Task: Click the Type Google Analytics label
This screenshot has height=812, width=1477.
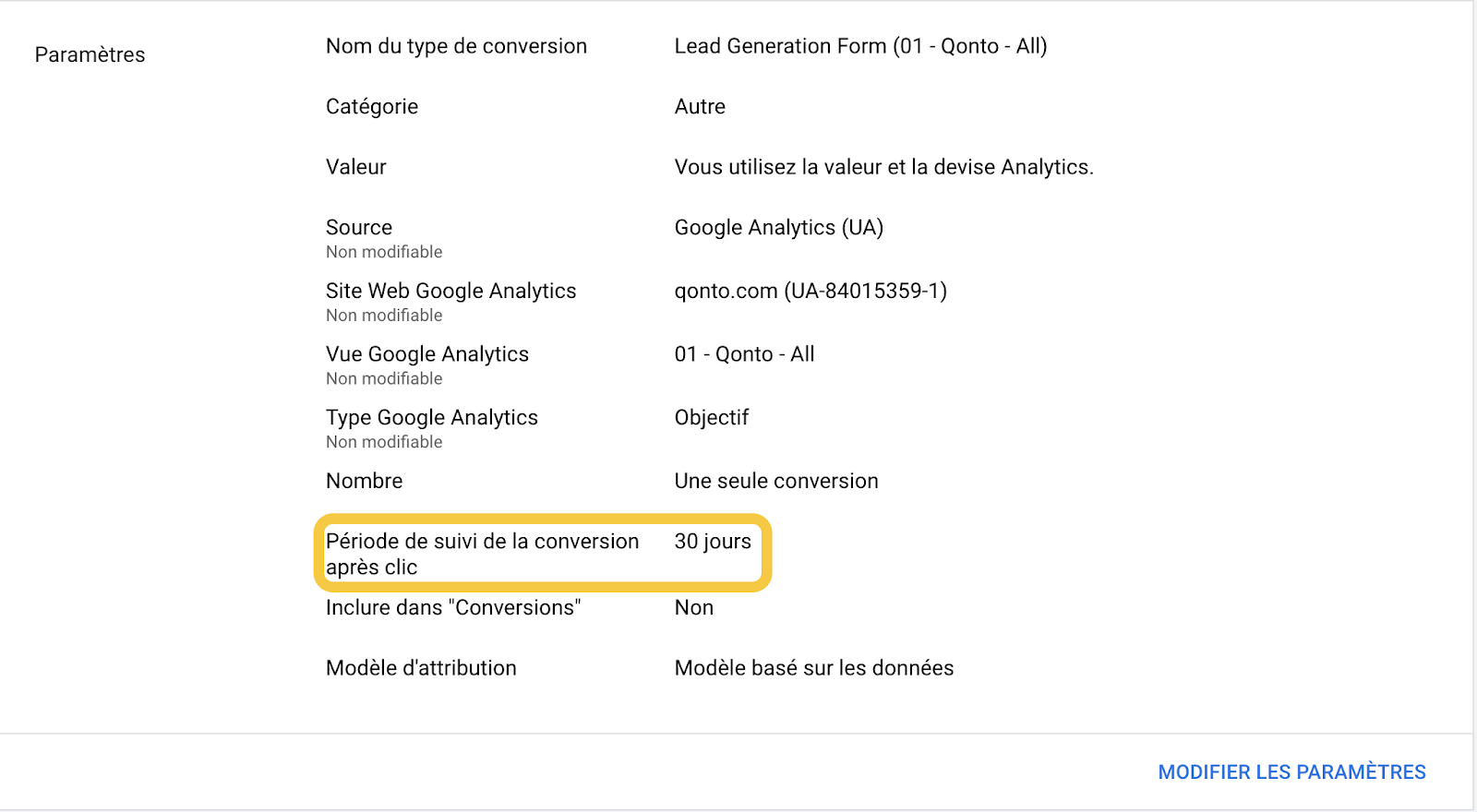Action: 432,418
